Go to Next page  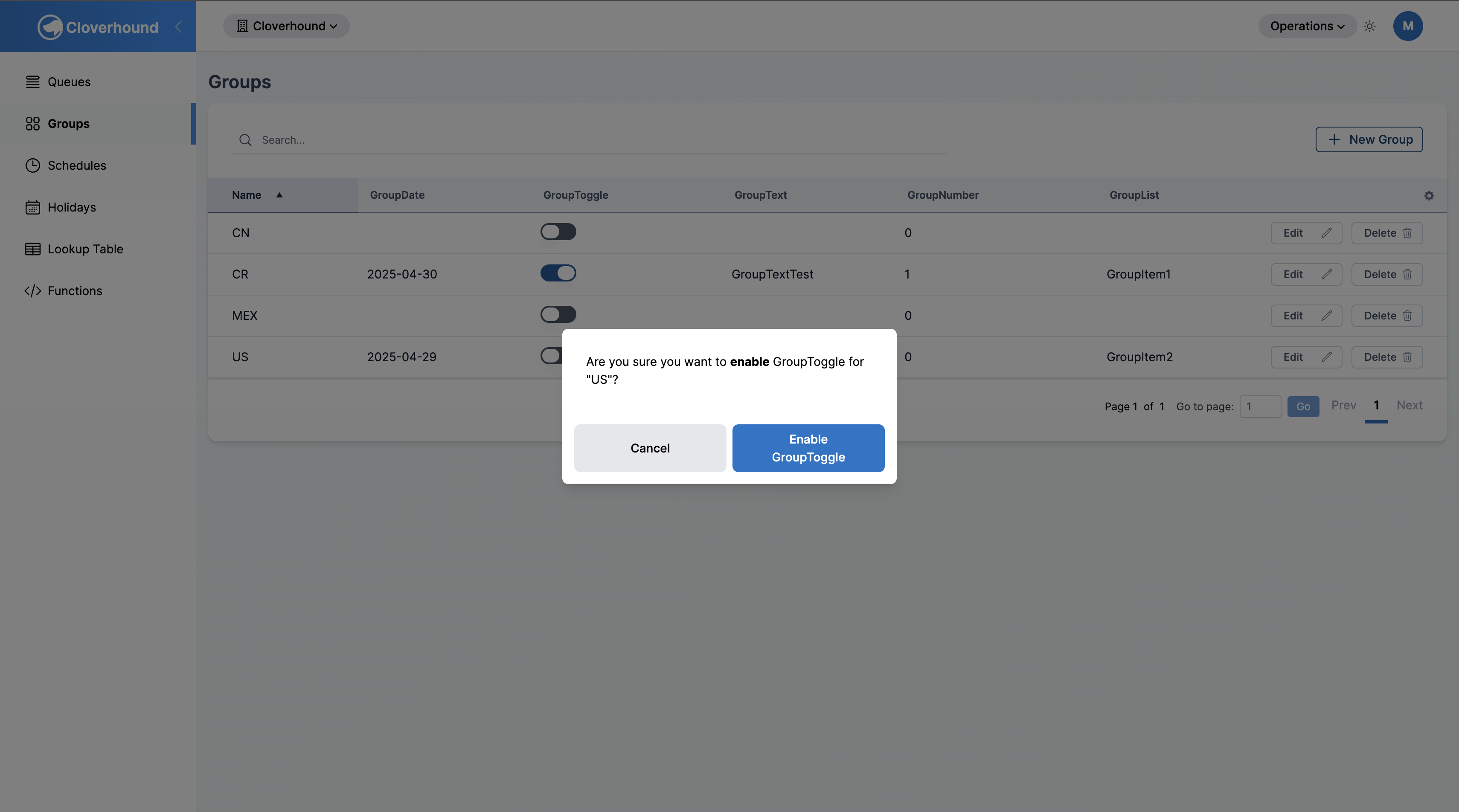[1409, 406]
